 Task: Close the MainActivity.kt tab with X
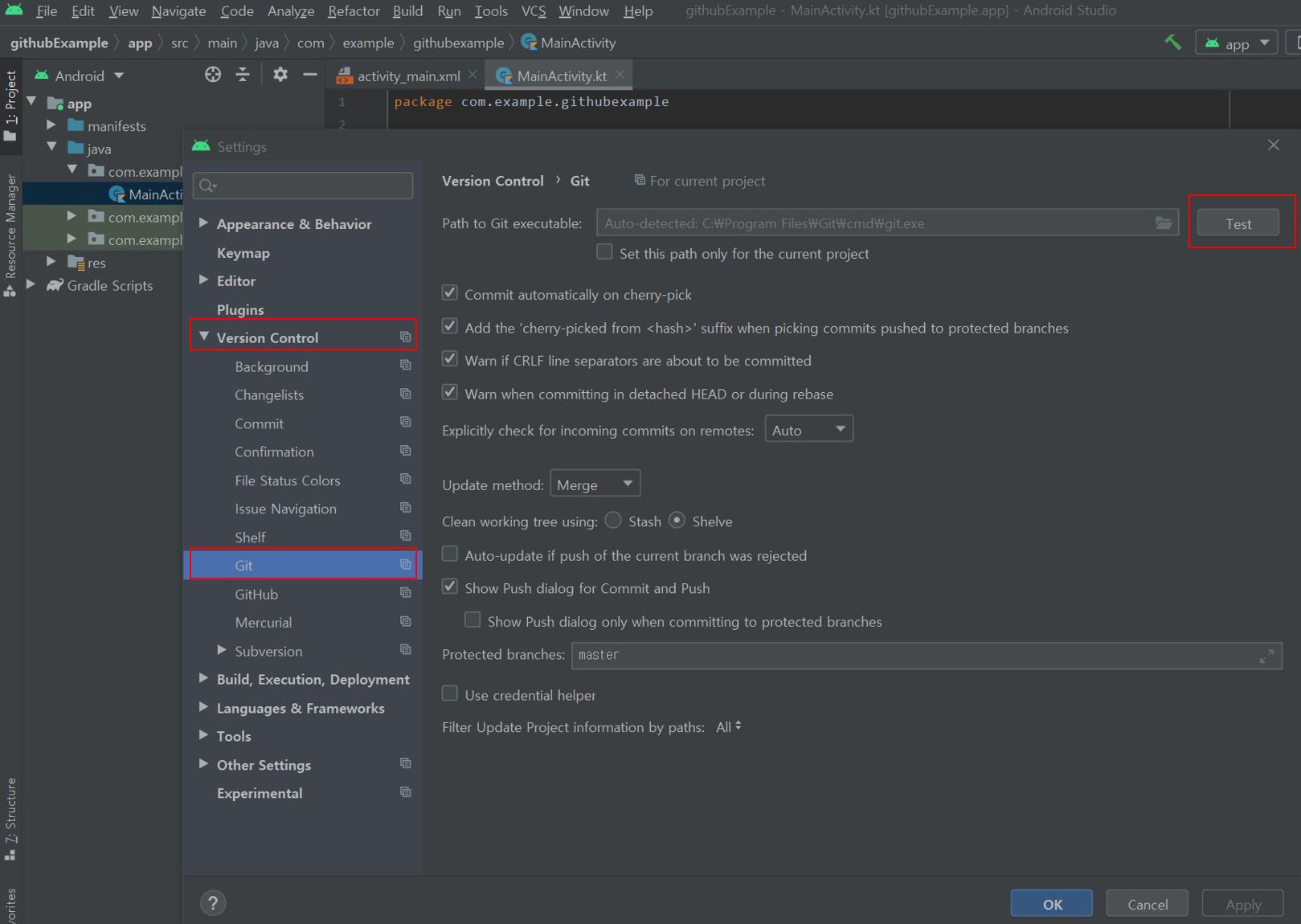tap(620, 75)
